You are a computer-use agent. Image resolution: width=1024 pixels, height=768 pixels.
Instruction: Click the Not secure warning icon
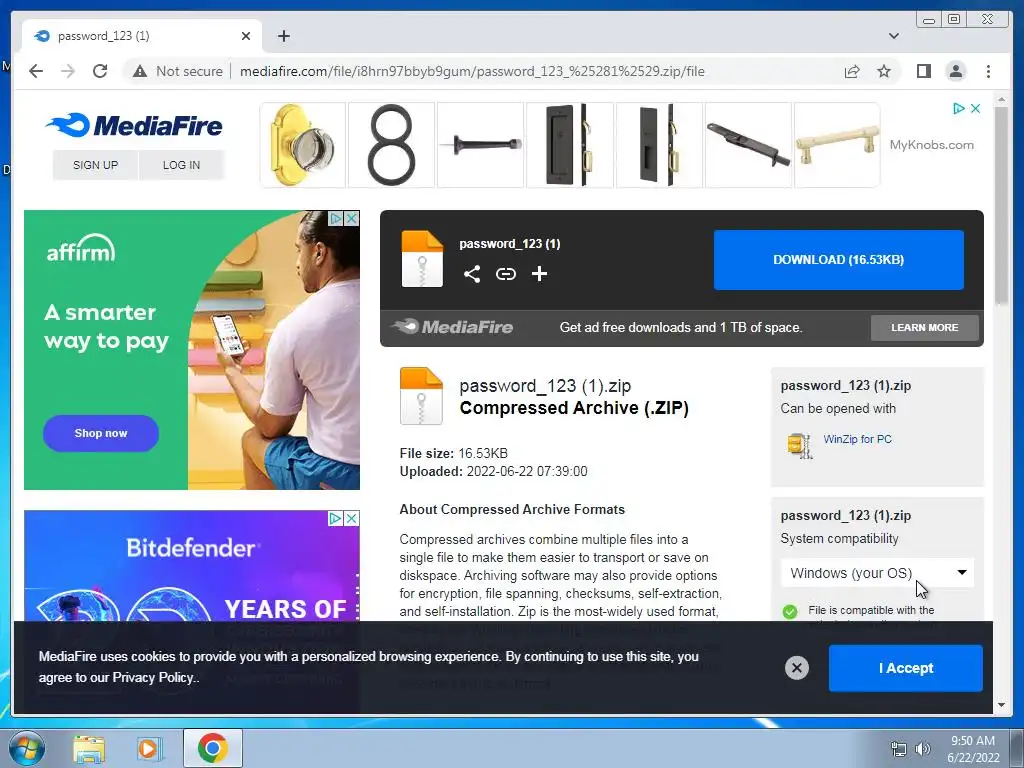(x=140, y=71)
